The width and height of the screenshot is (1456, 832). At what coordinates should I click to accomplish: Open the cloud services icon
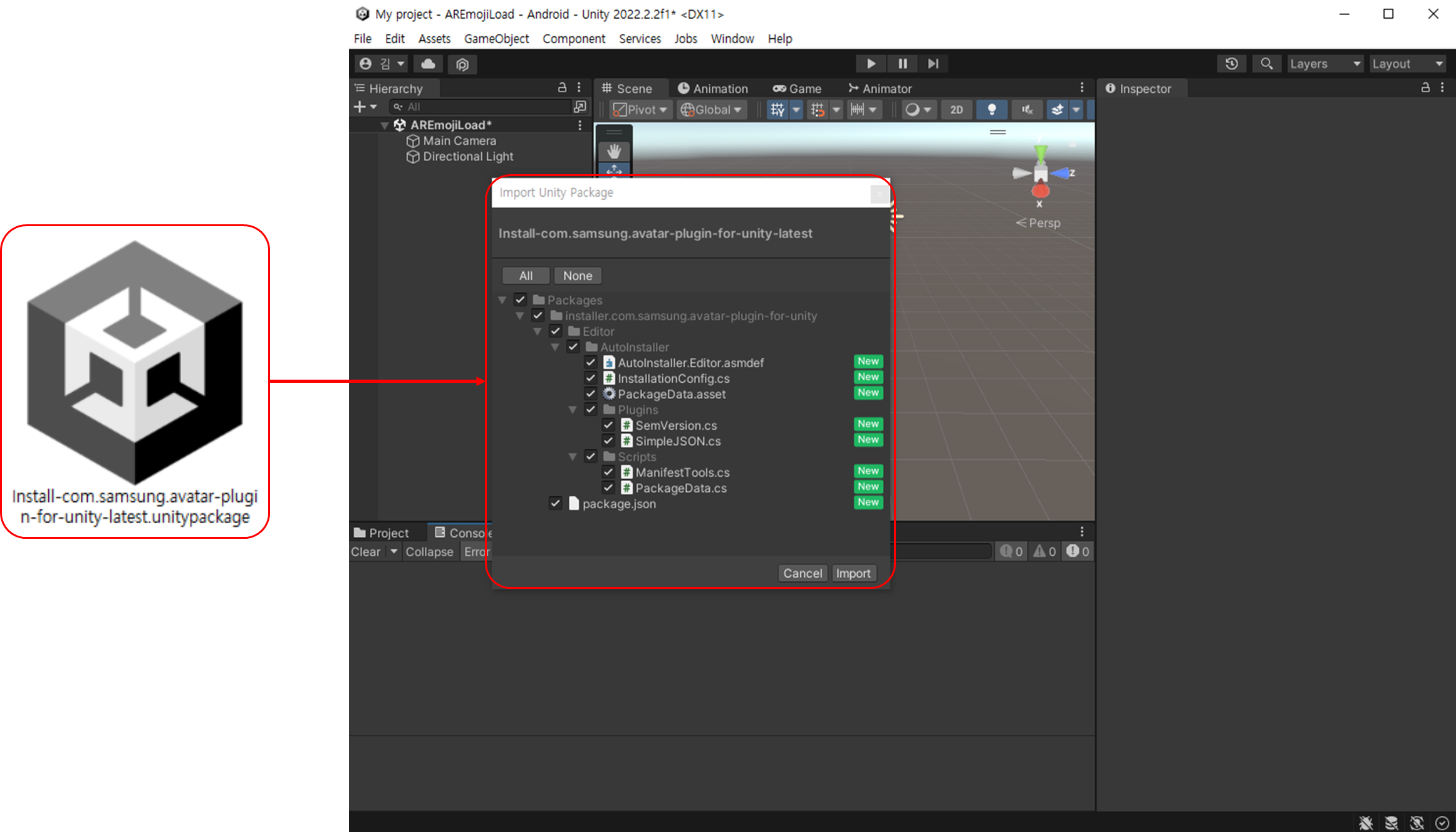tap(428, 63)
